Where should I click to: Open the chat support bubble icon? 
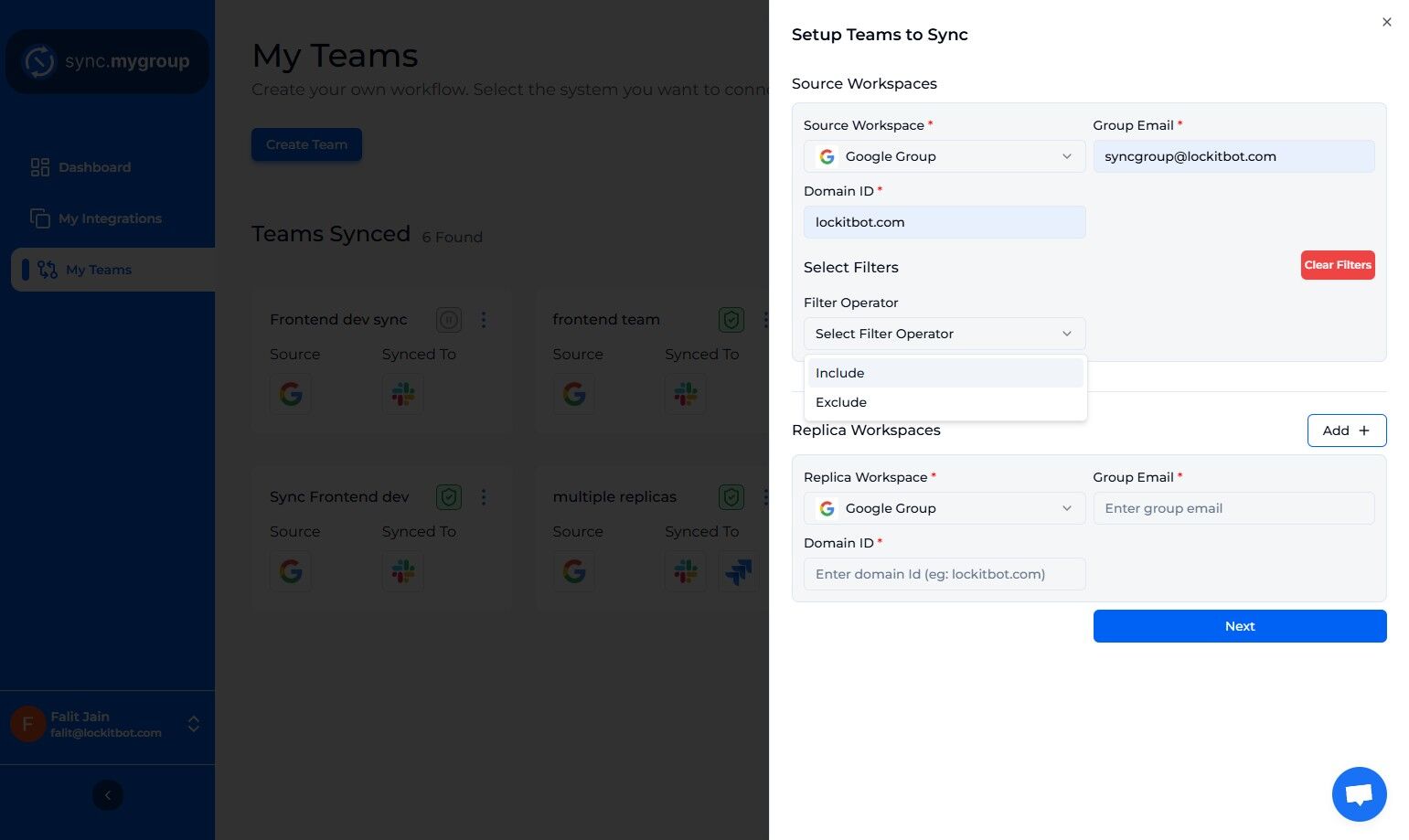(x=1359, y=793)
